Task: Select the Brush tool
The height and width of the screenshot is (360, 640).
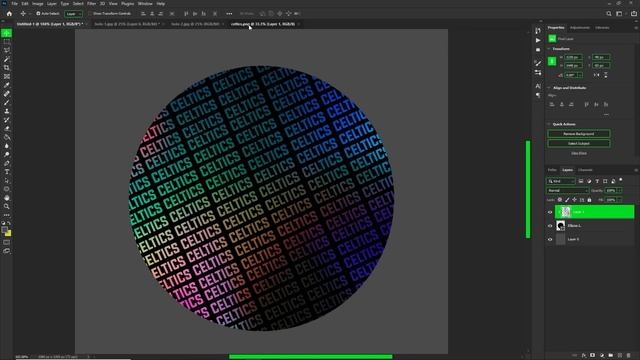Action: pyautogui.click(x=7, y=102)
